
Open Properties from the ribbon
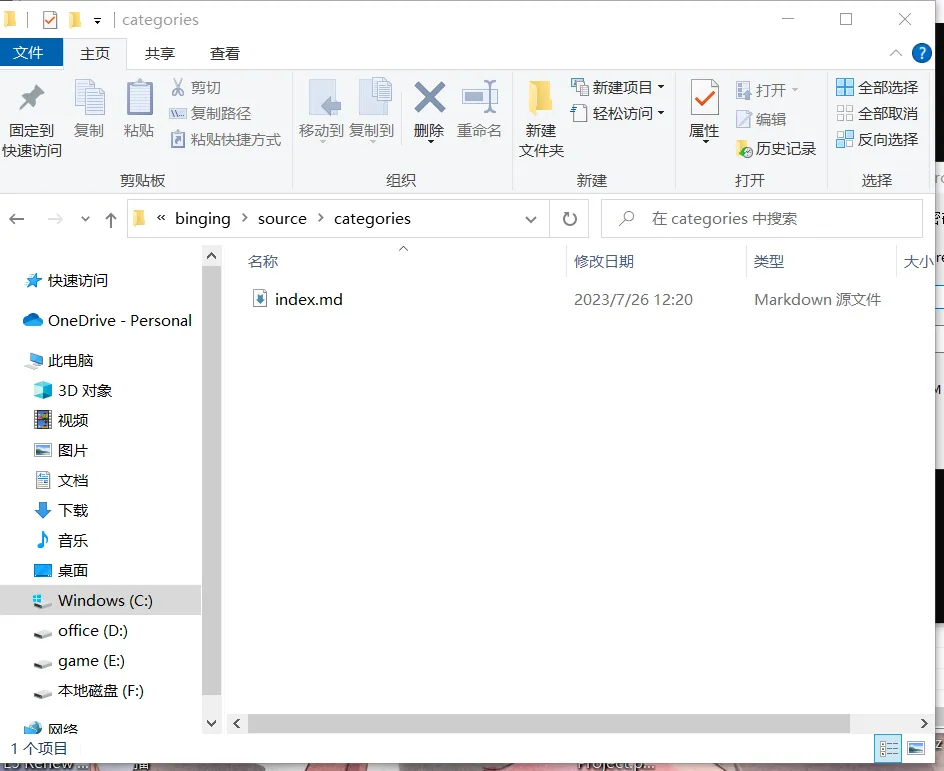click(704, 100)
